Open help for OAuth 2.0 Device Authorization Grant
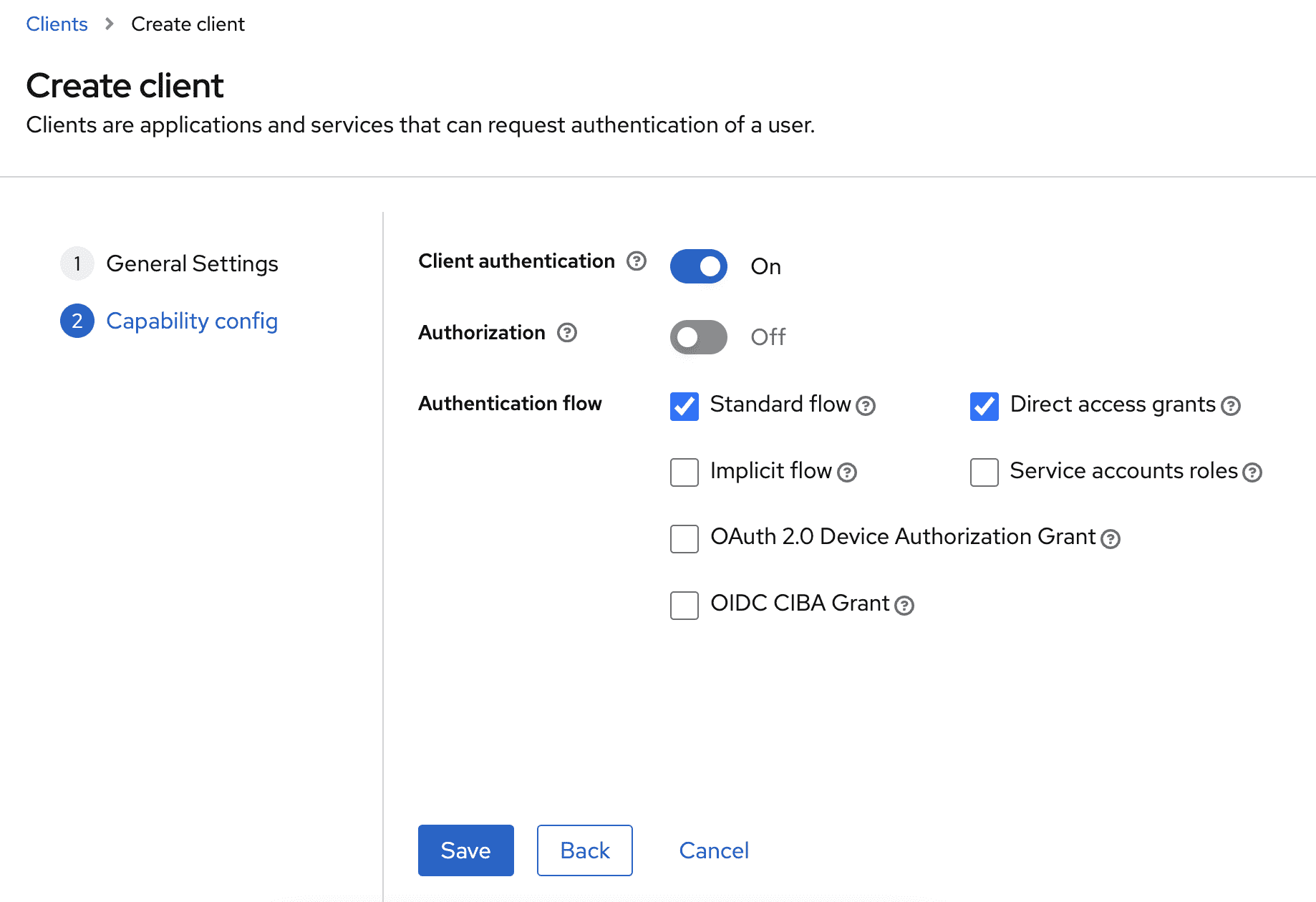 click(1111, 538)
